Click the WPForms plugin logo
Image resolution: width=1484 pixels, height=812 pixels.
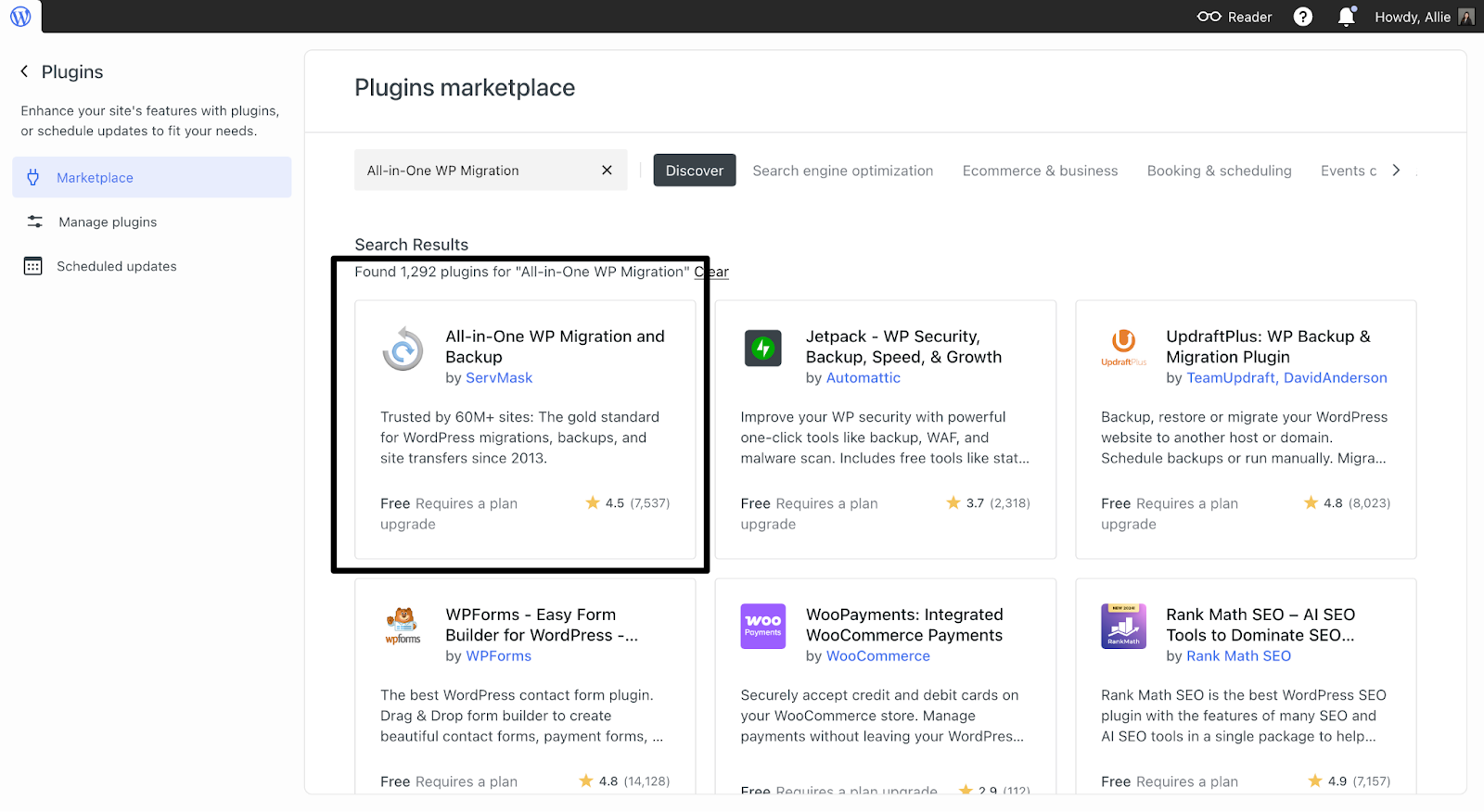click(x=403, y=626)
